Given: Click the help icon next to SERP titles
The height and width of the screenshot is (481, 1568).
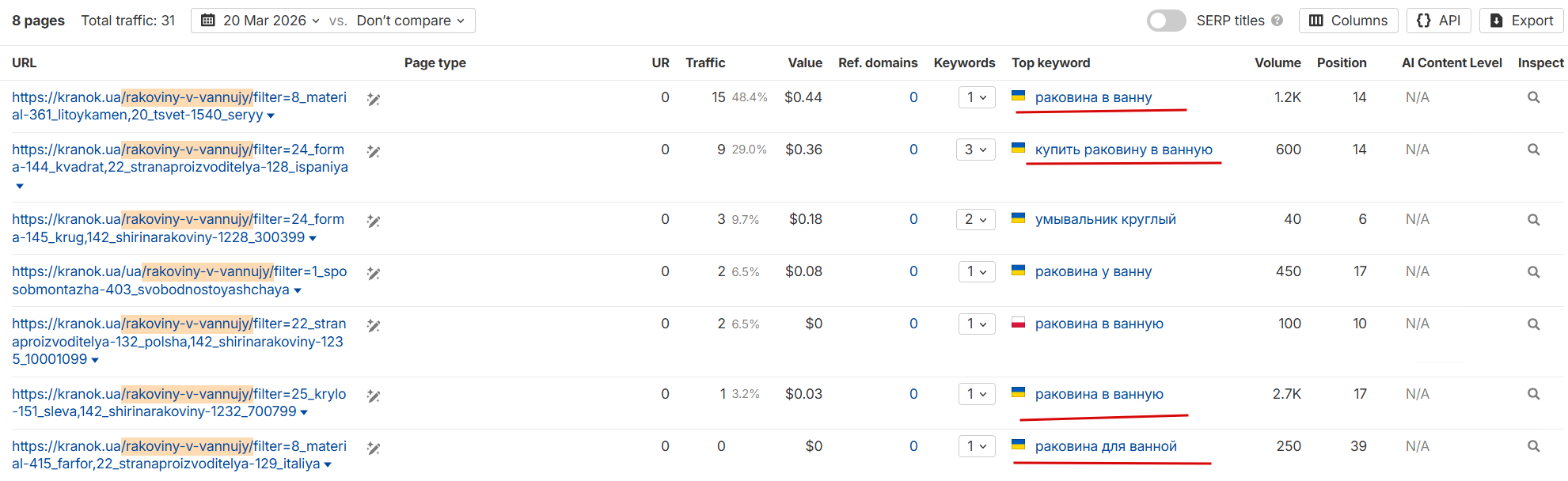Looking at the screenshot, I should [1277, 21].
